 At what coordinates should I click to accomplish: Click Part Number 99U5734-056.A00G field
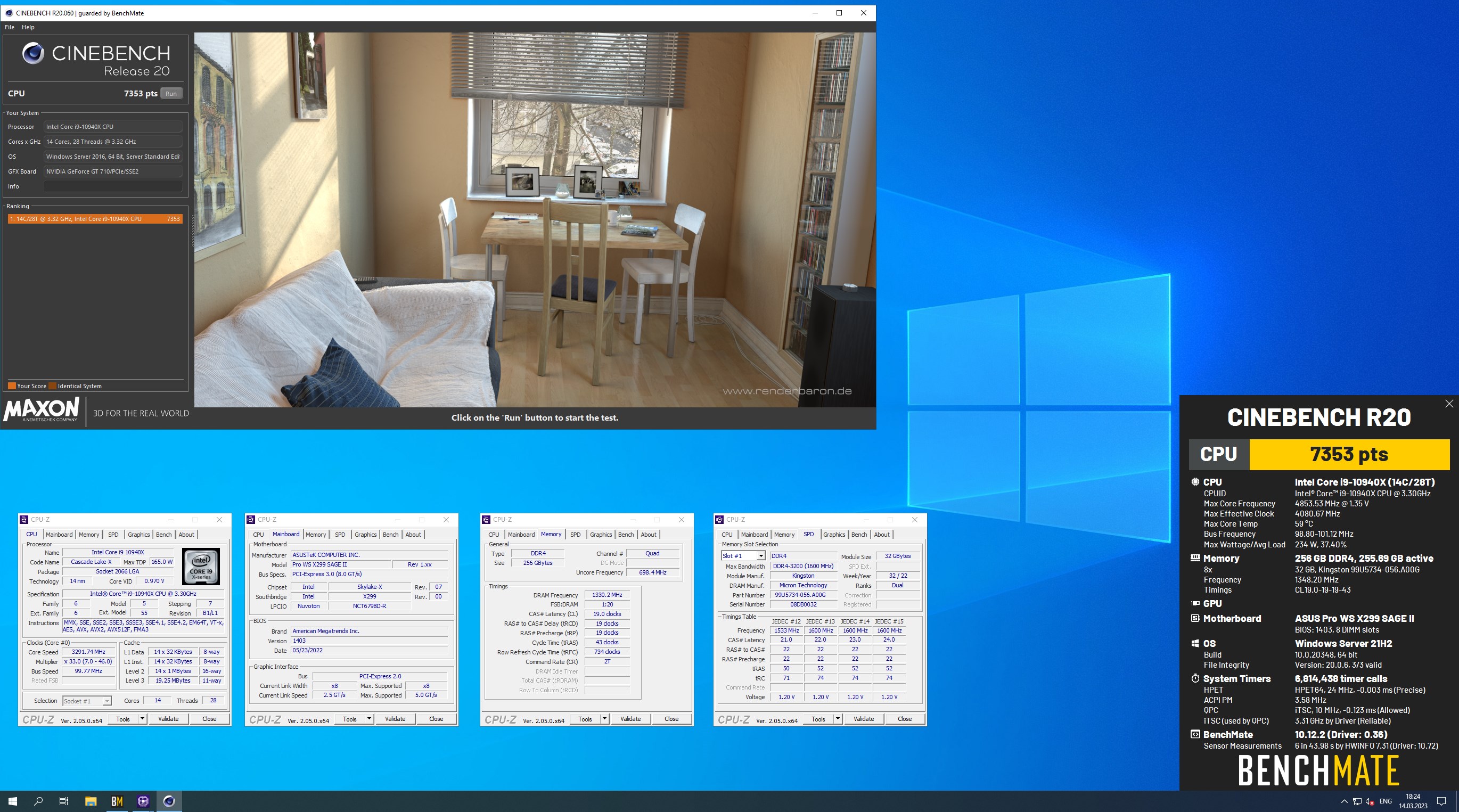[x=802, y=595]
